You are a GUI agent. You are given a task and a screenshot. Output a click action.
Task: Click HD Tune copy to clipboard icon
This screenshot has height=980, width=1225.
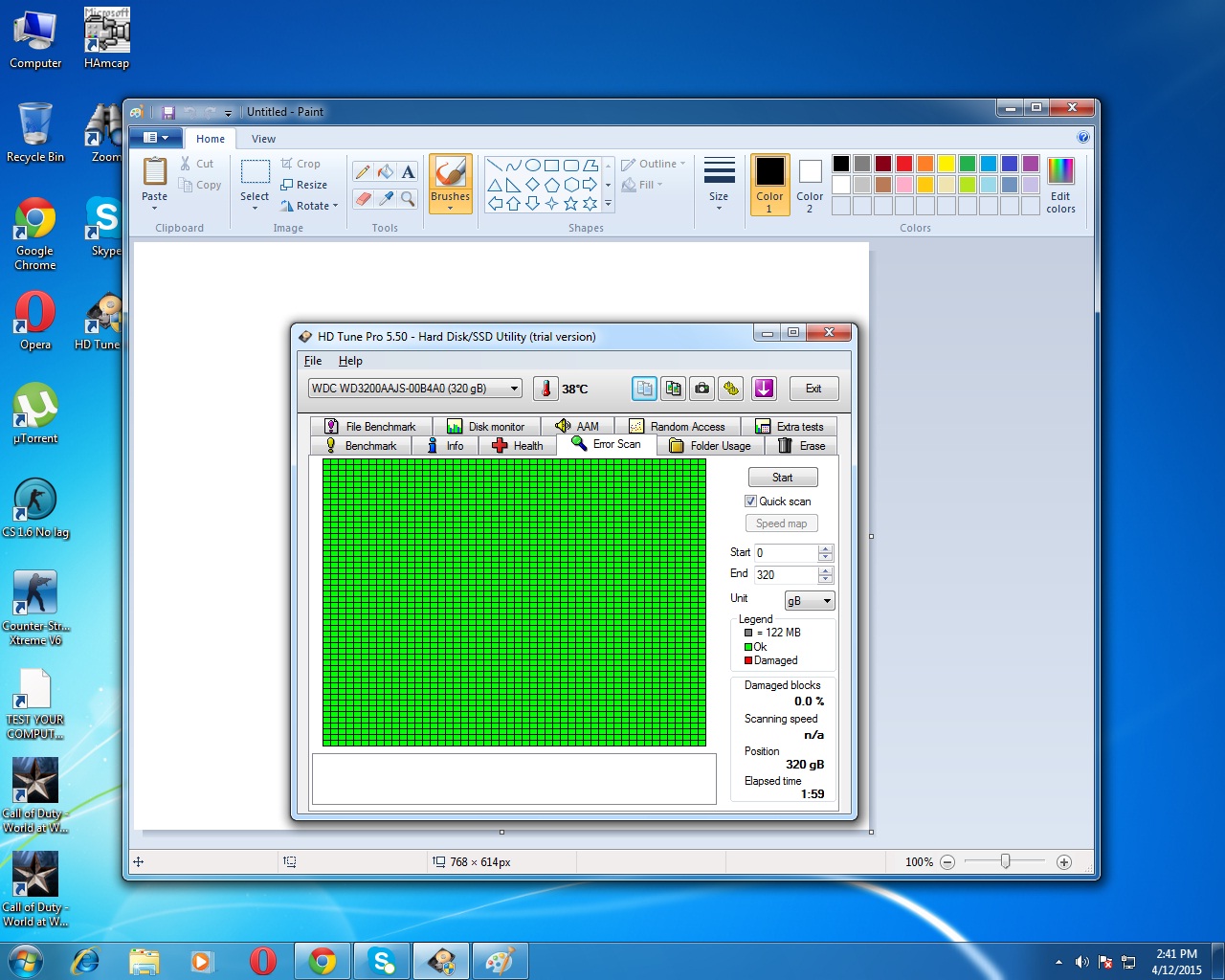point(645,389)
